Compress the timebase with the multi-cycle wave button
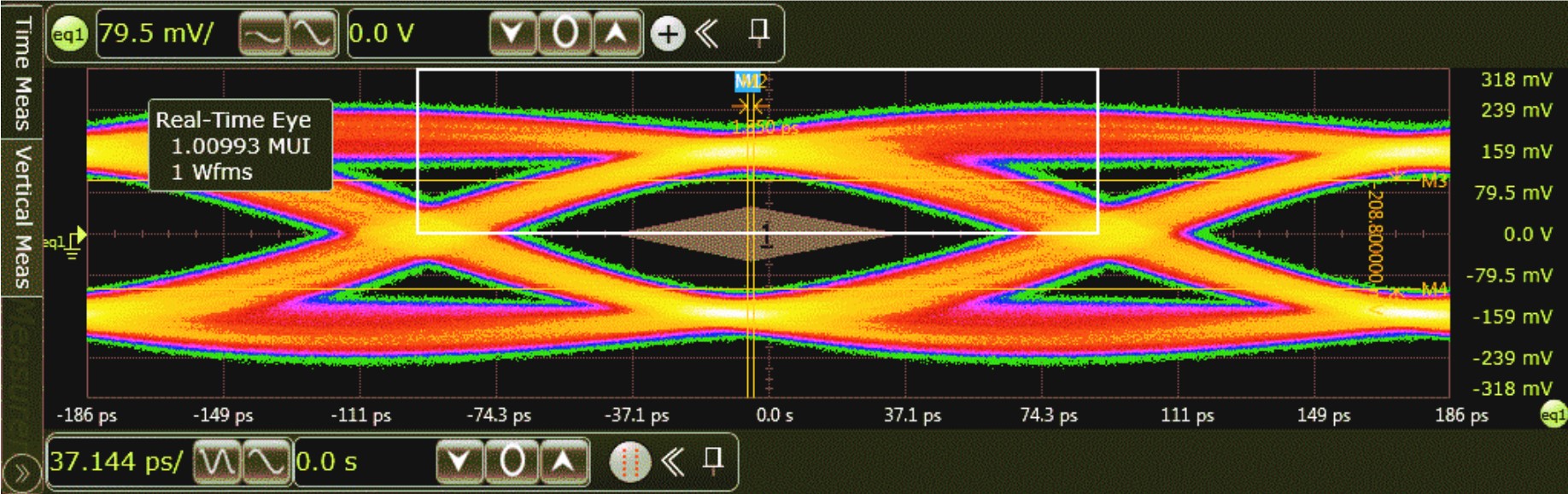1568x494 pixels. click(x=217, y=462)
